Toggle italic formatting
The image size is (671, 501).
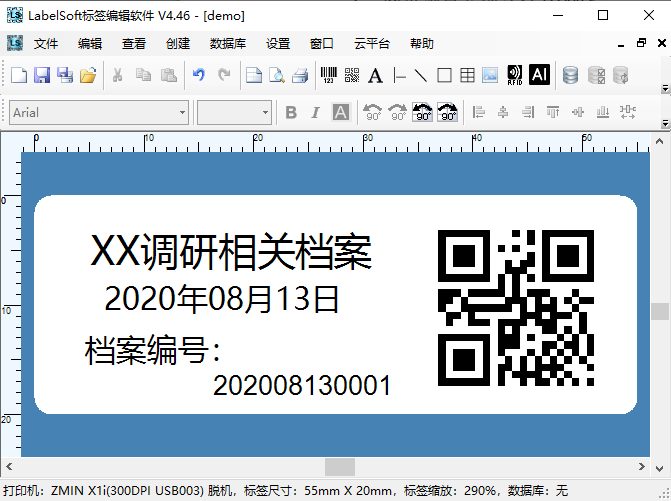(x=315, y=113)
